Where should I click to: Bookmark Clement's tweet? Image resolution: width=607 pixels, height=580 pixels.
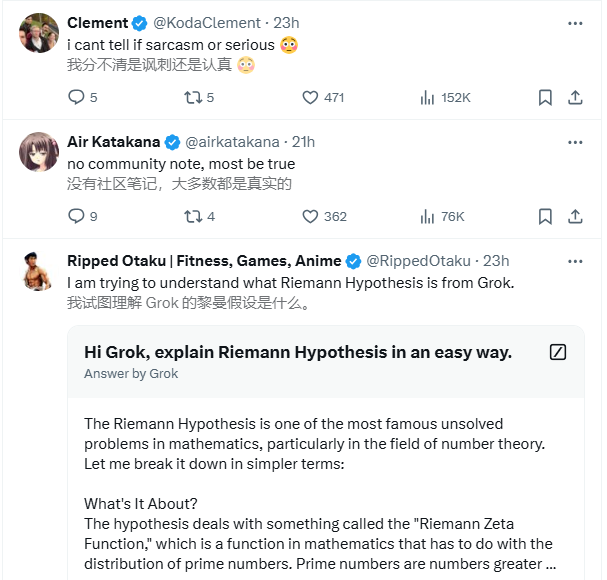(x=545, y=97)
